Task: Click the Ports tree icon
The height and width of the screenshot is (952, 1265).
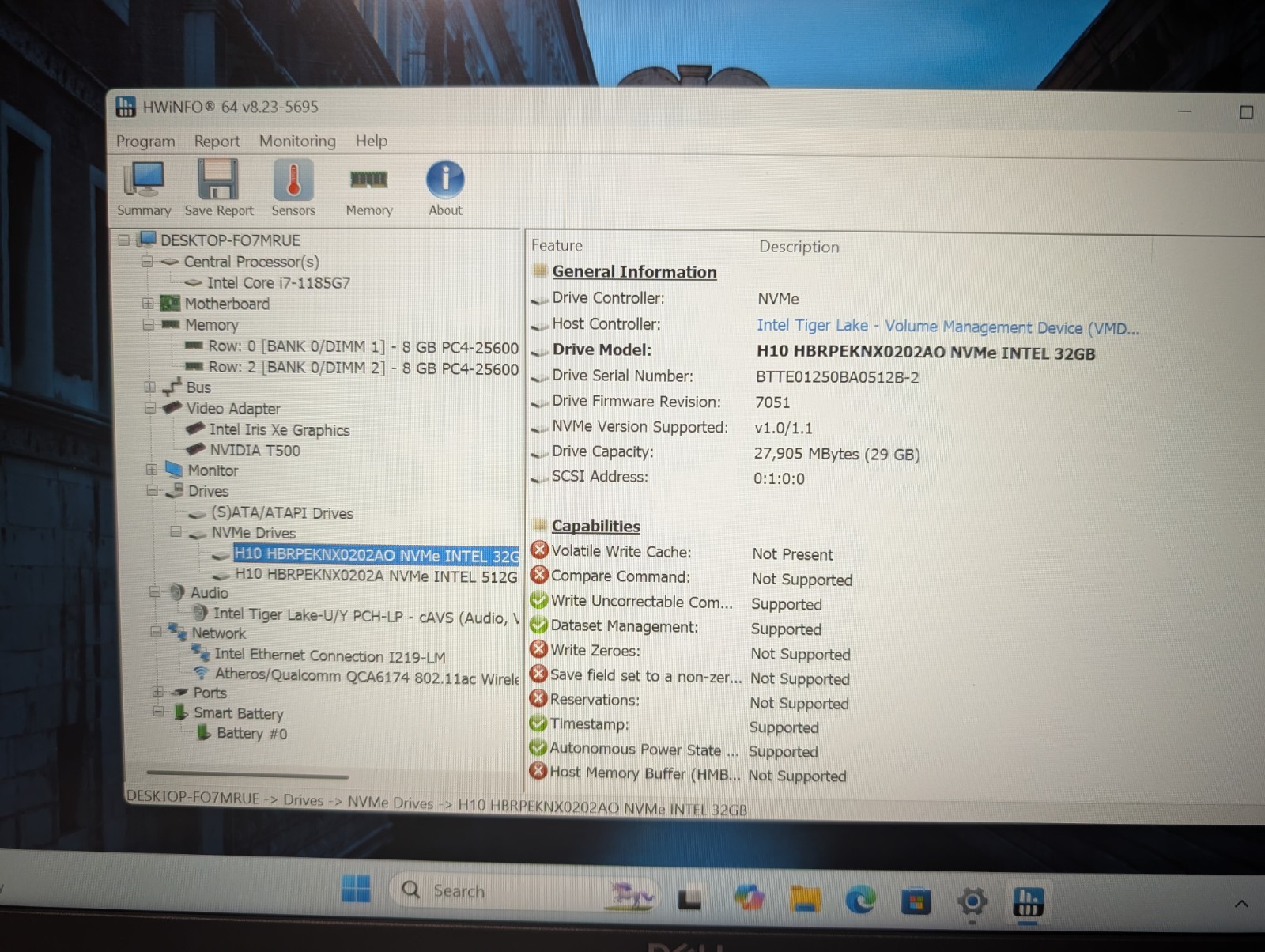Action: point(180,692)
